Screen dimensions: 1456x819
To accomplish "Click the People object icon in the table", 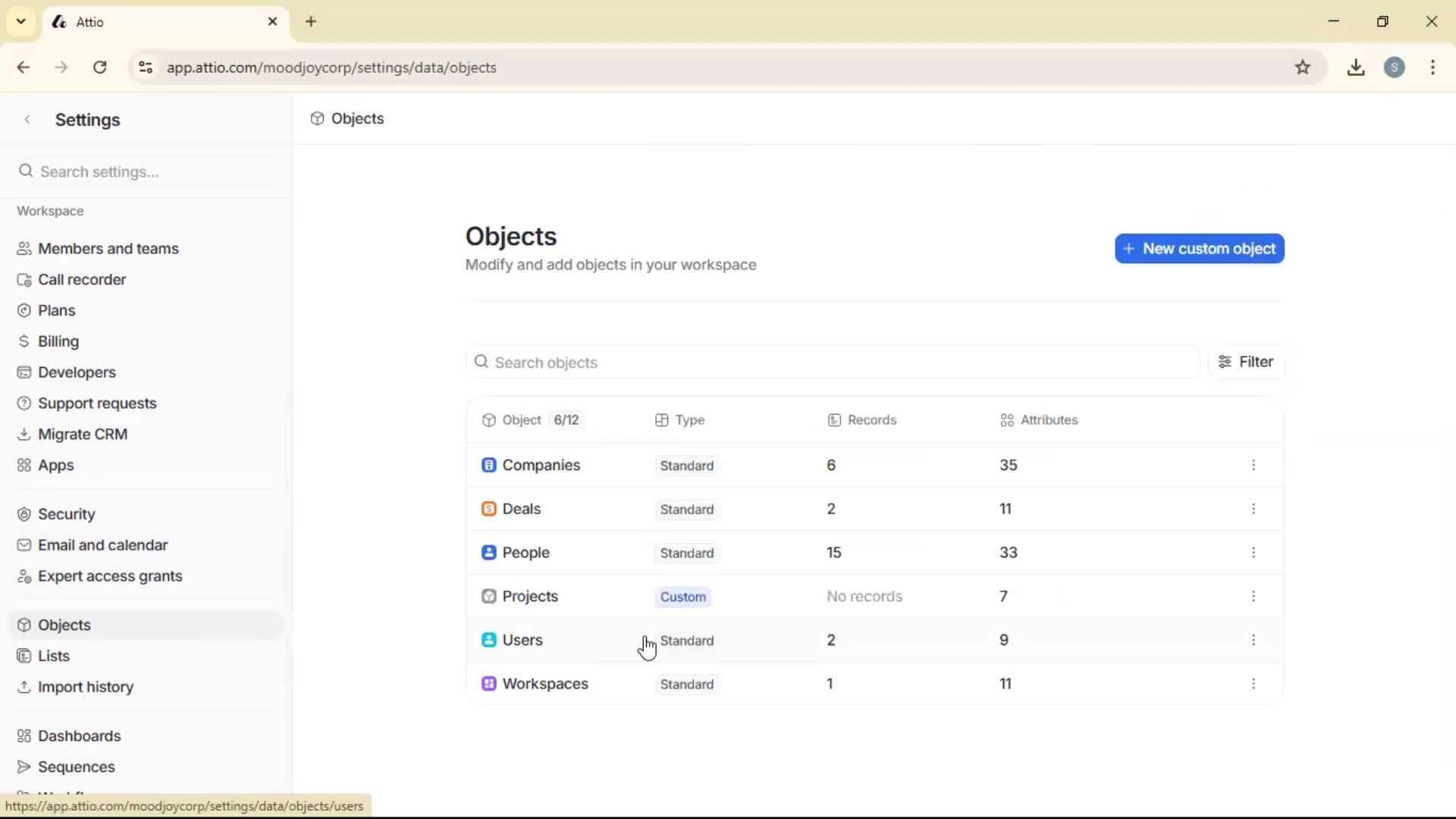I will pyautogui.click(x=489, y=552).
